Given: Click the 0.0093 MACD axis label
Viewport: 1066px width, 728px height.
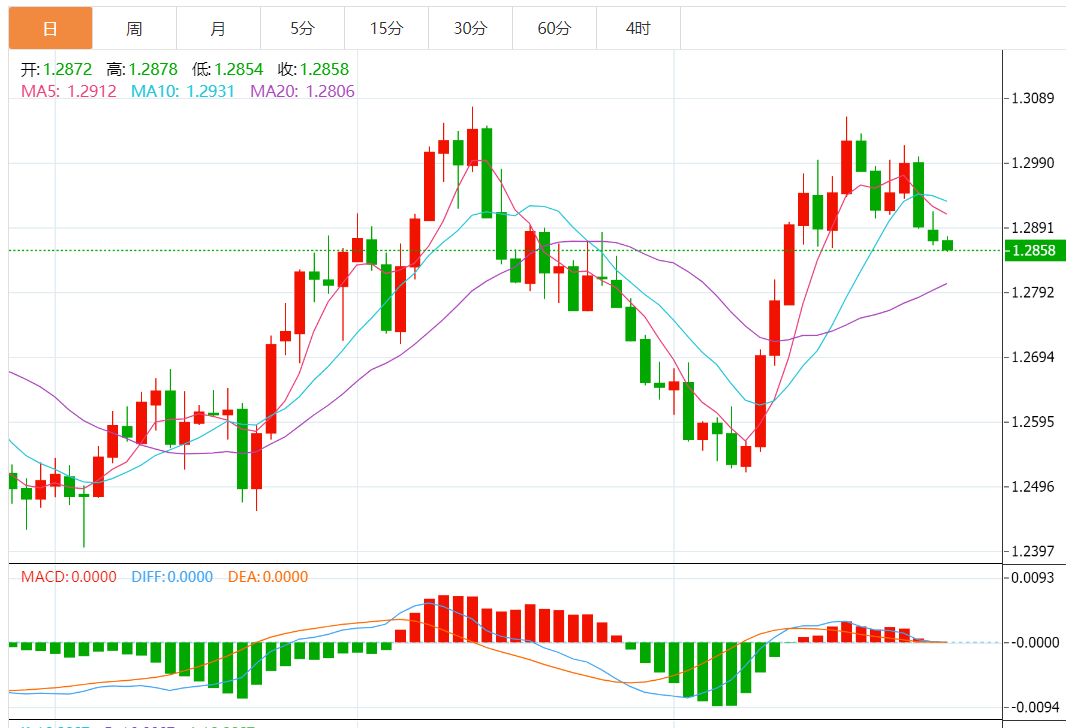Looking at the screenshot, I should [1034, 578].
